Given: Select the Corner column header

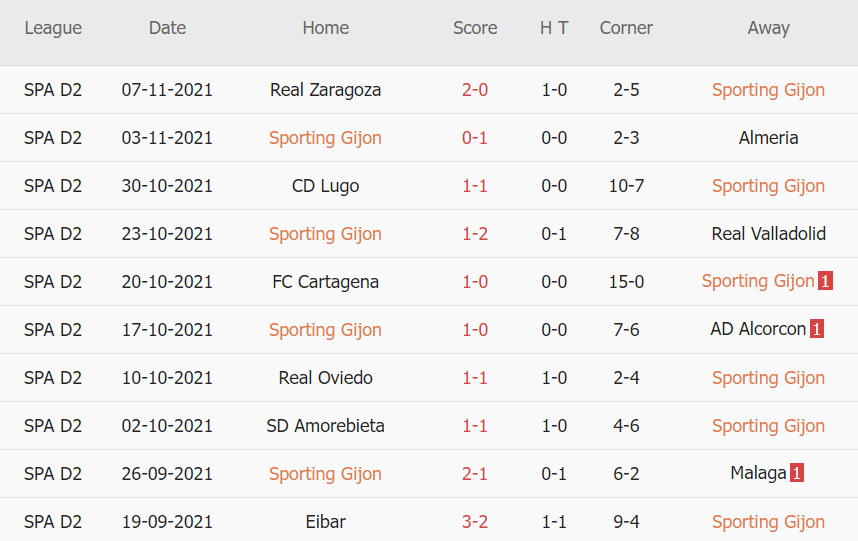Looking at the screenshot, I should (x=626, y=28).
